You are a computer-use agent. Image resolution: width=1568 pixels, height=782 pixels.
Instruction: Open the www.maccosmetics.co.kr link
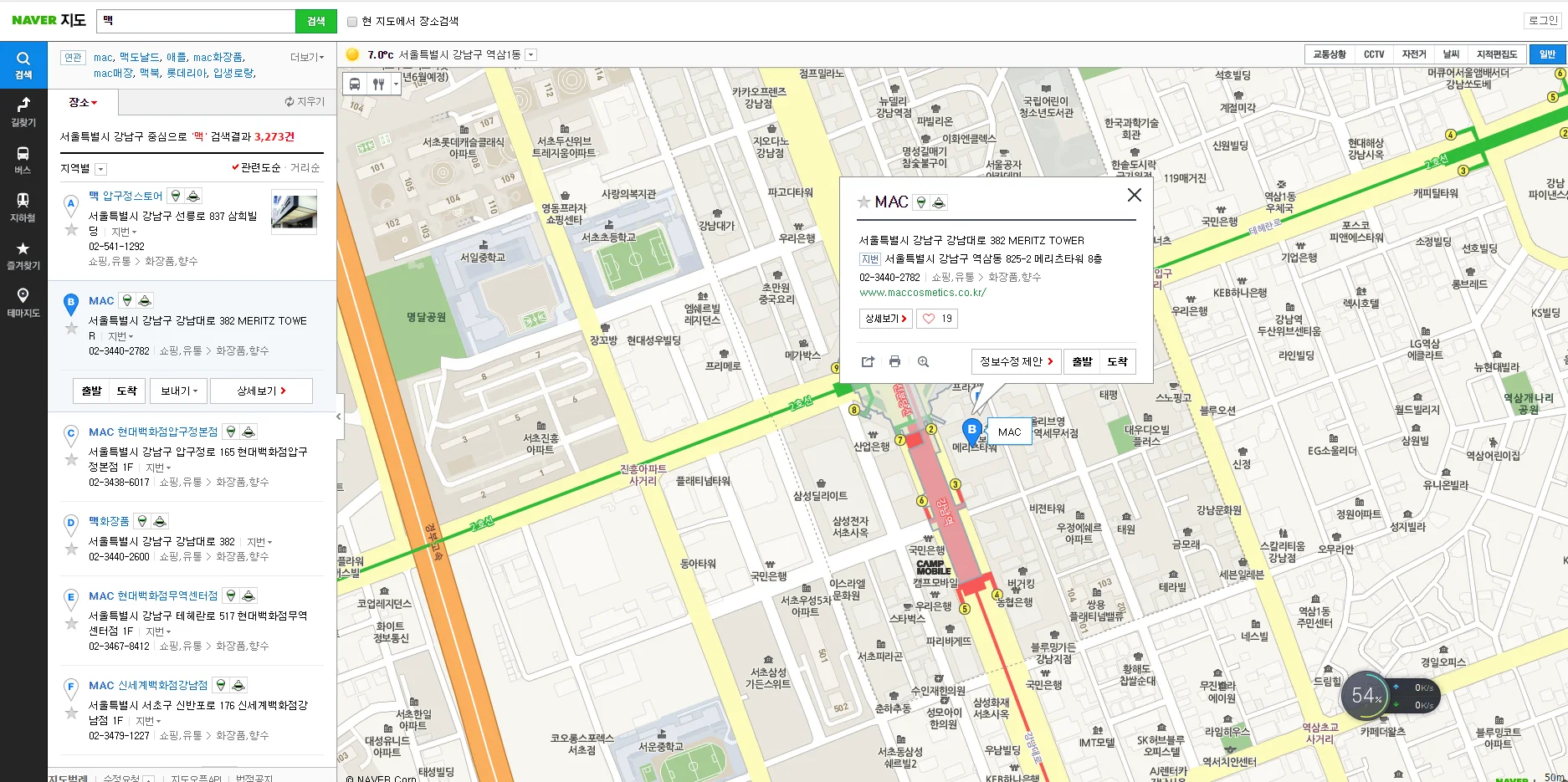922,294
